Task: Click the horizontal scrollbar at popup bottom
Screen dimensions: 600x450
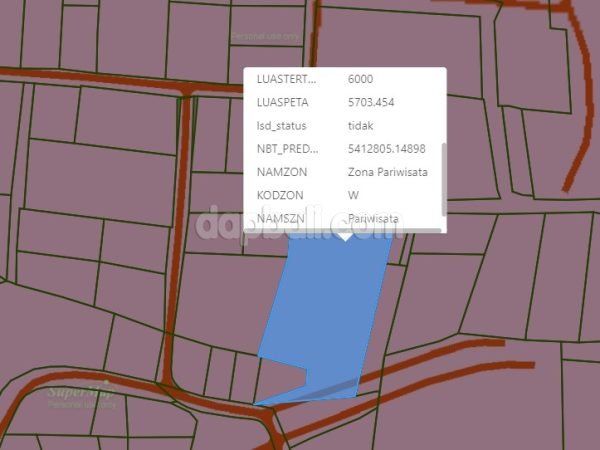Action: 345,231
